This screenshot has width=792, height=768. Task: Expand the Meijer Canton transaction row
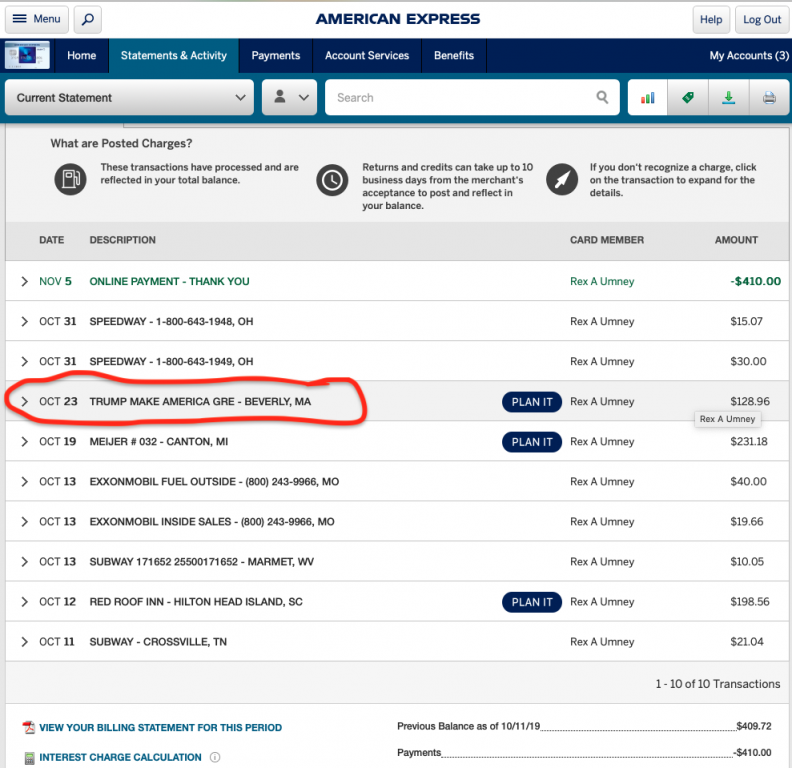25,442
